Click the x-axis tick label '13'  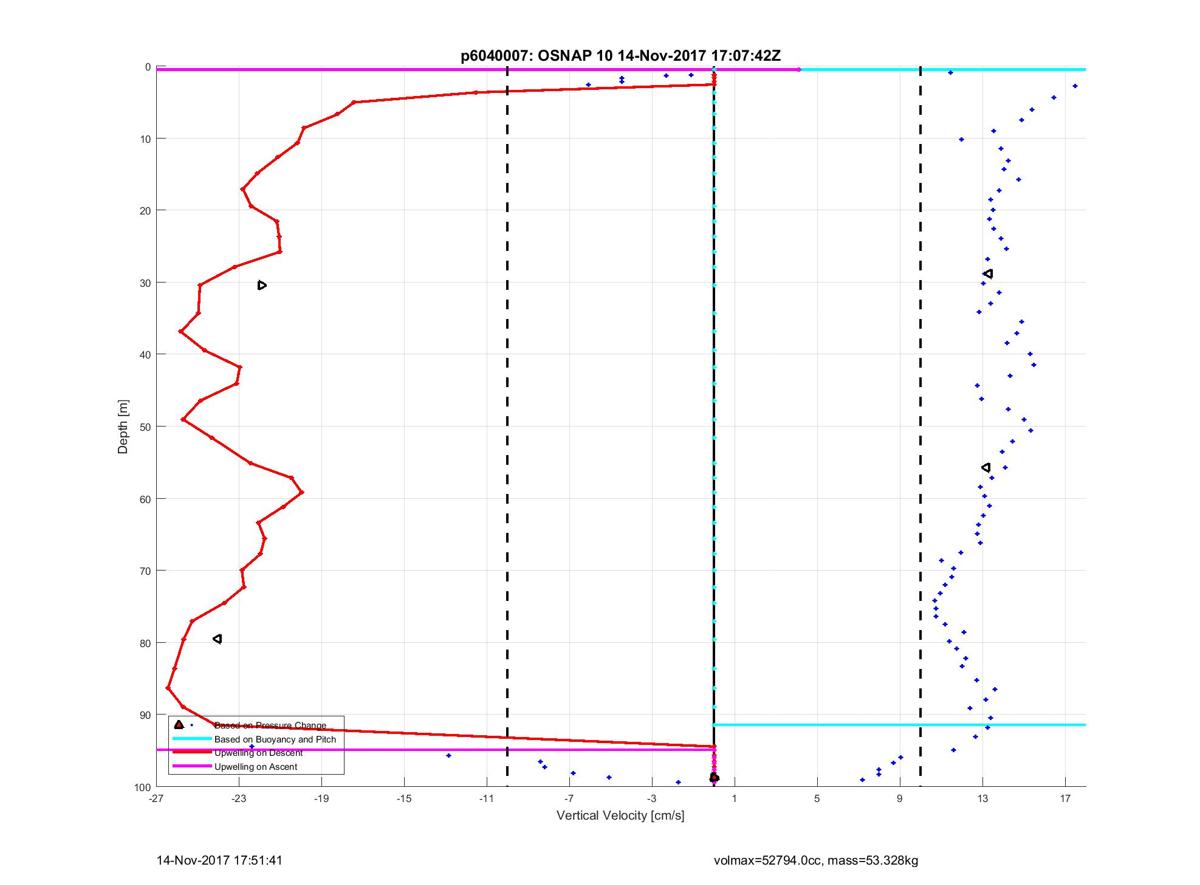983,799
